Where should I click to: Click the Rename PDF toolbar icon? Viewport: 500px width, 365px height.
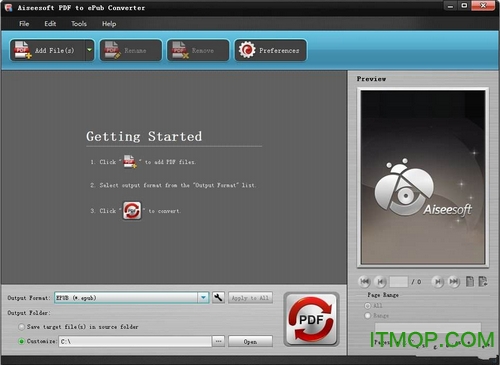pyautogui.click(x=112, y=50)
